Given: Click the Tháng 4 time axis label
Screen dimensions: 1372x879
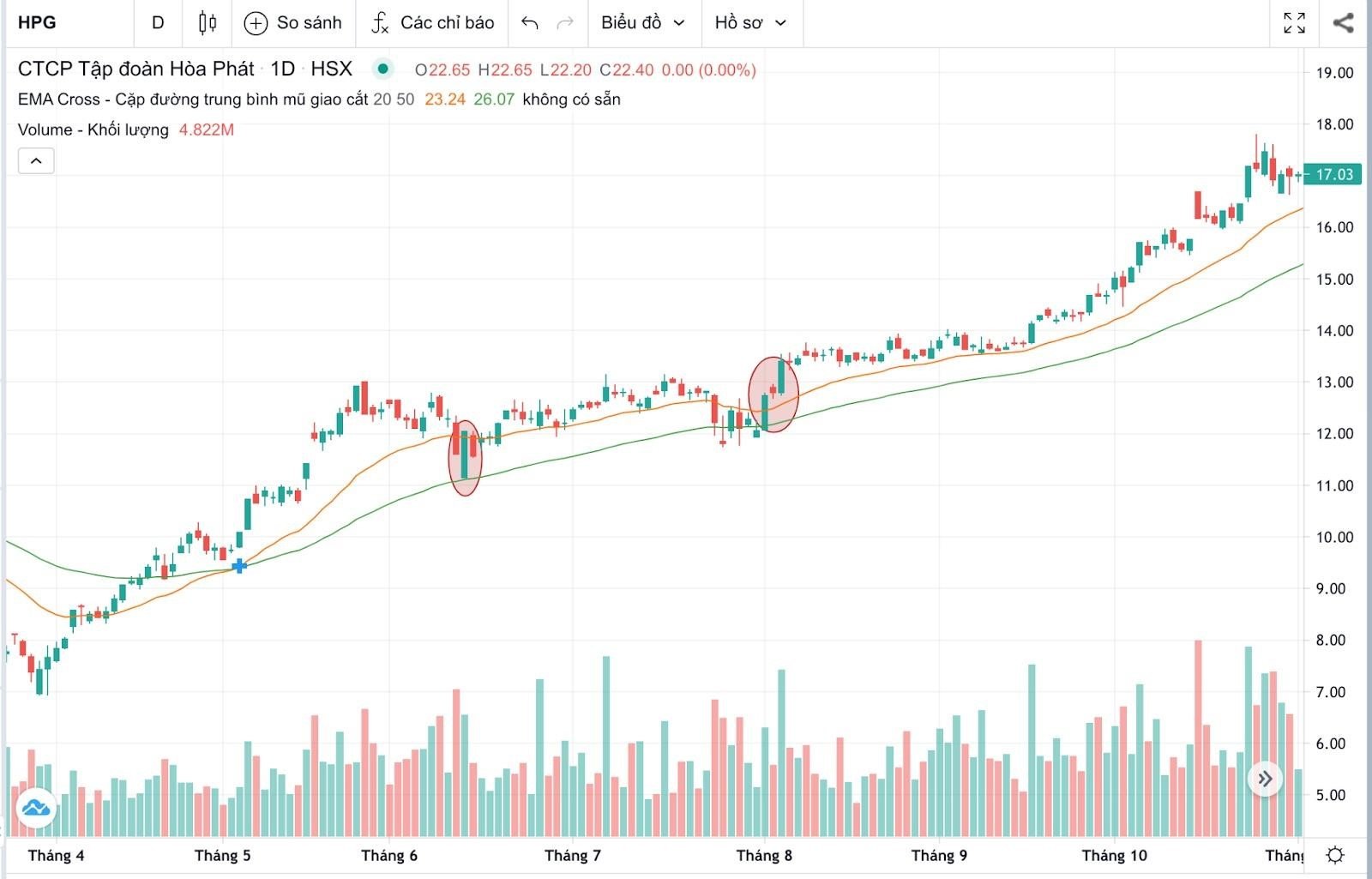Looking at the screenshot, I should (57, 856).
